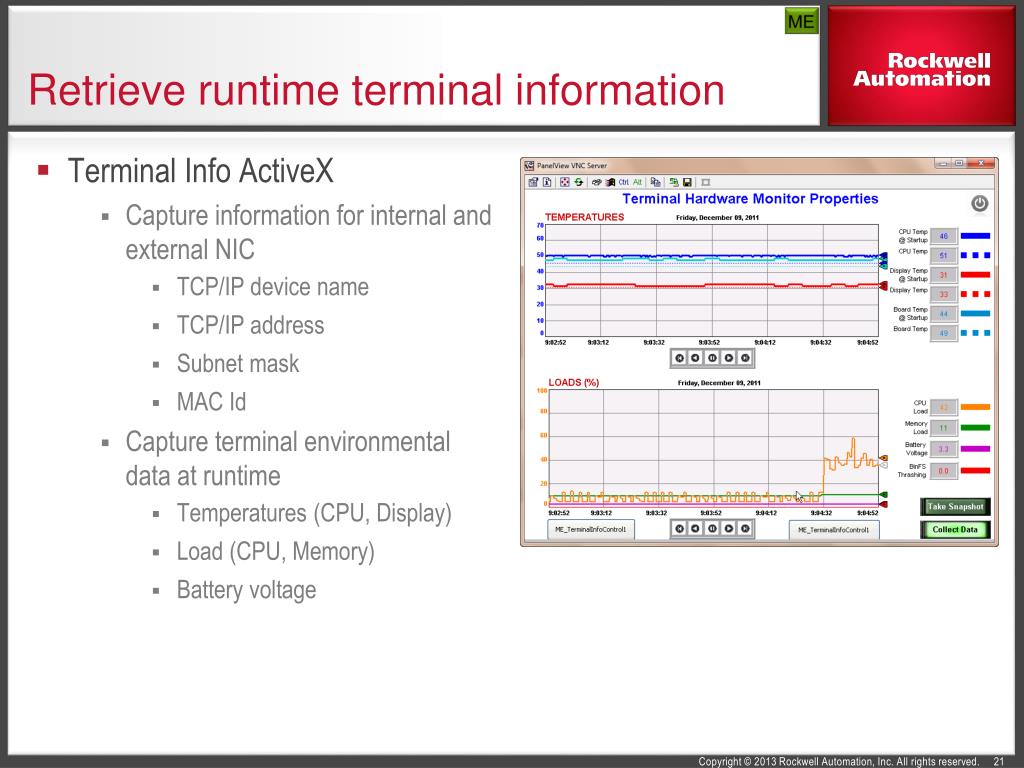
Task: Jump to last on Loads chart controls
Action: 745,528
